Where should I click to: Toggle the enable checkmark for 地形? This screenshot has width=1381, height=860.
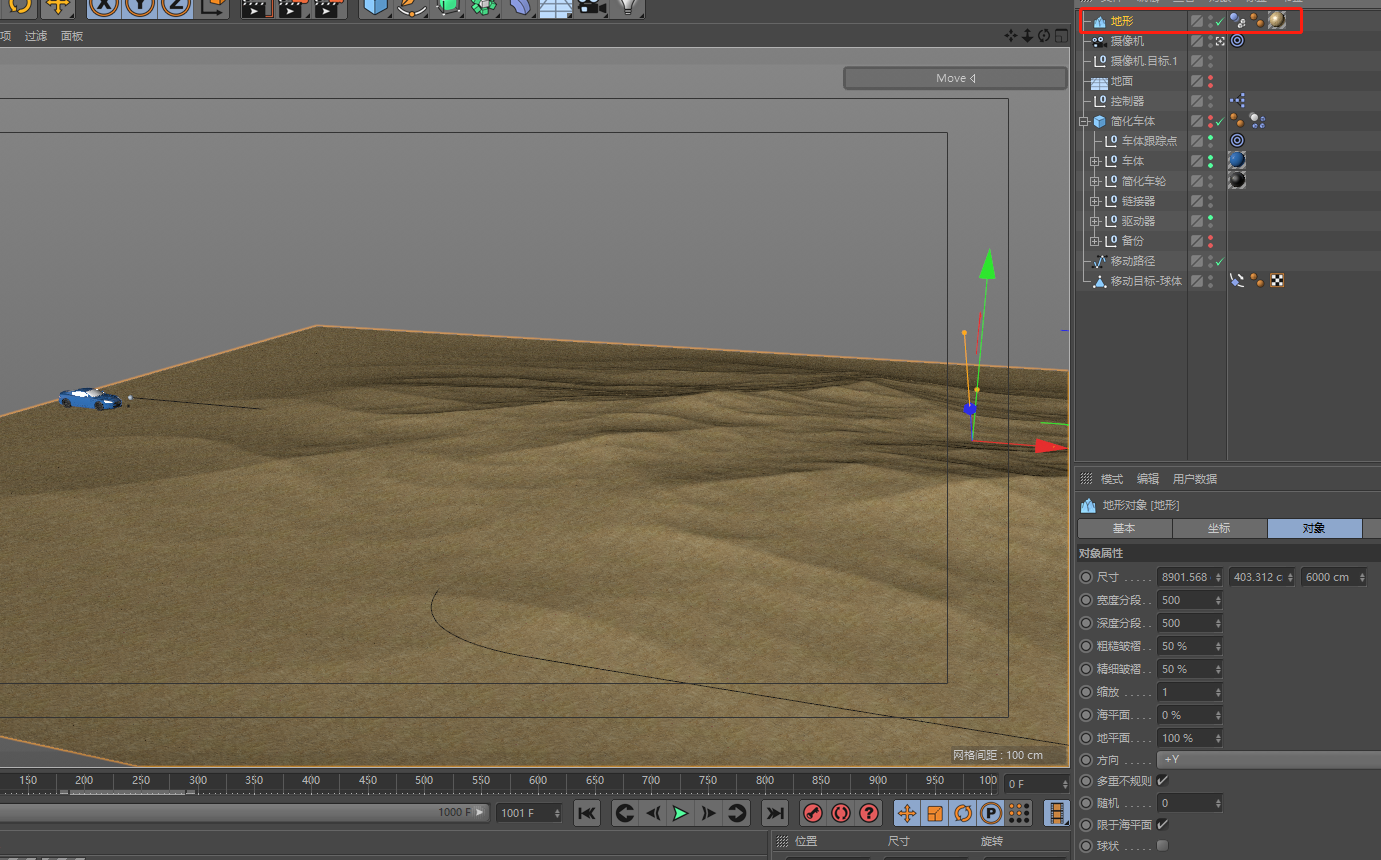pyautogui.click(x=1219, y=21)
